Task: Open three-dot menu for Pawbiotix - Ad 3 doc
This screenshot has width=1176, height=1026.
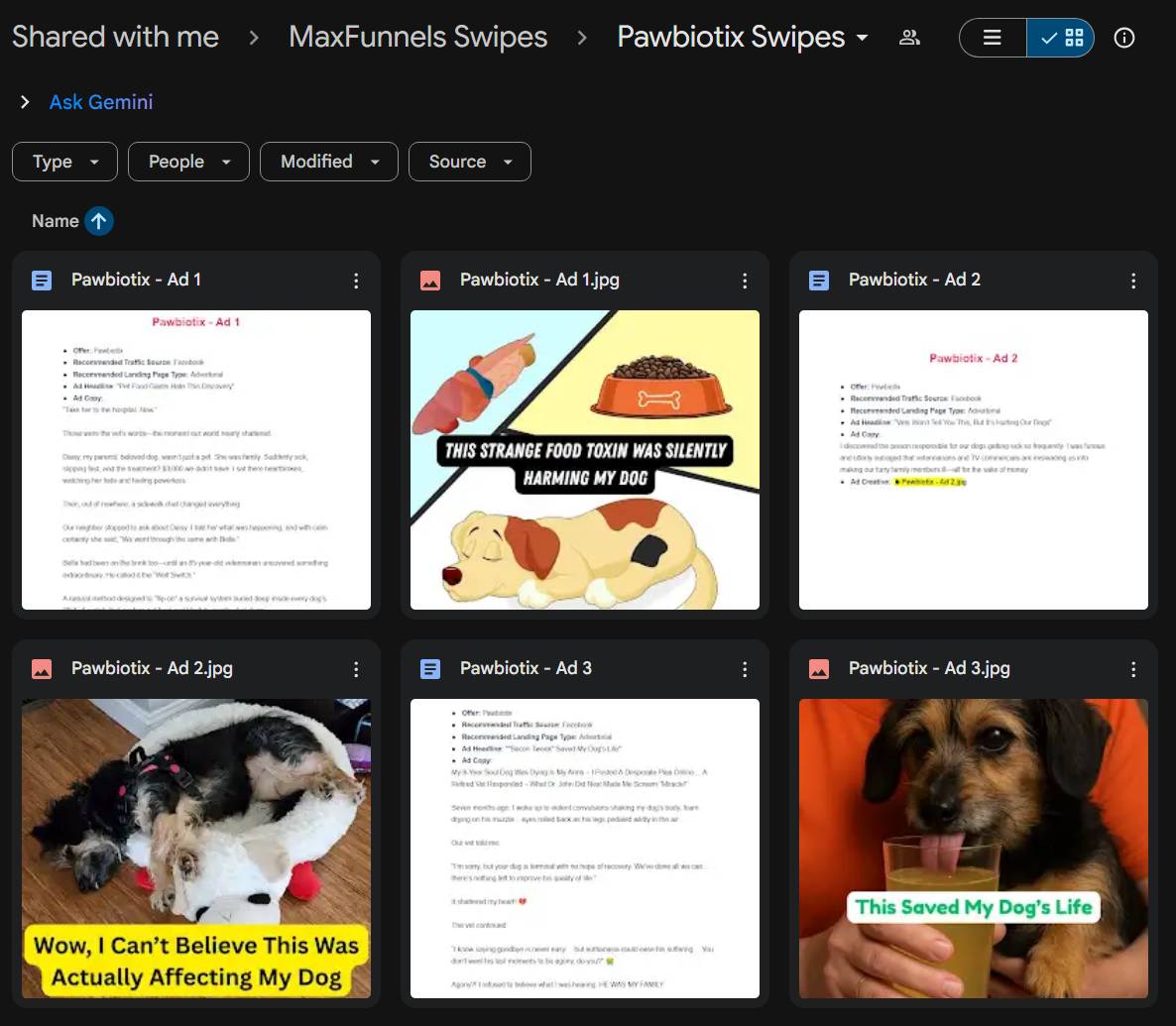Action: click(x=745, y=669)
